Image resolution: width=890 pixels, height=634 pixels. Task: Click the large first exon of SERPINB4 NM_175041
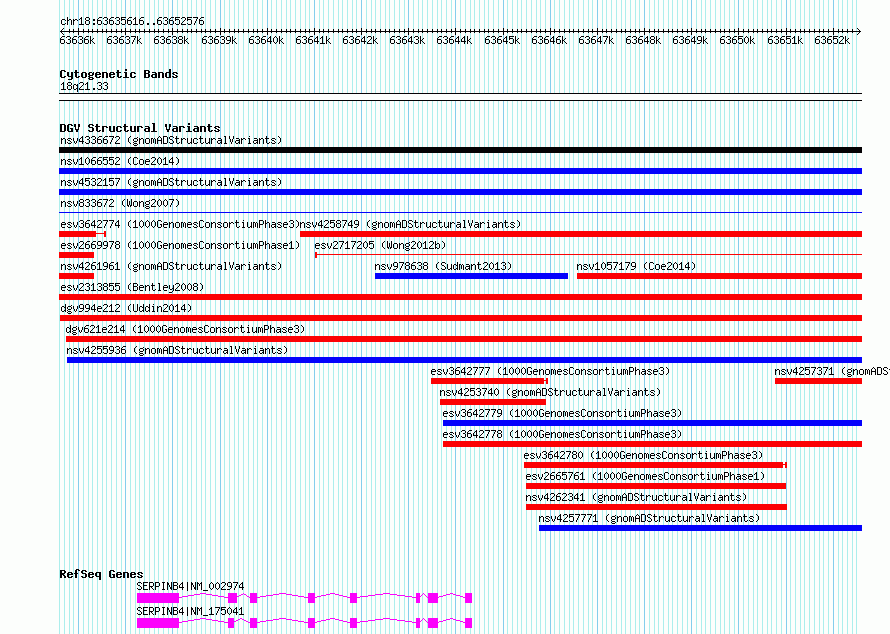click(x=158, y=623)
